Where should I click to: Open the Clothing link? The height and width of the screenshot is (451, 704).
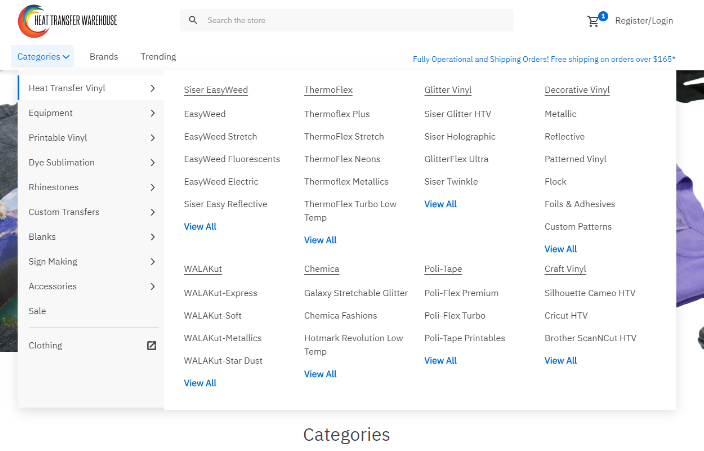(x=45, y=345)
